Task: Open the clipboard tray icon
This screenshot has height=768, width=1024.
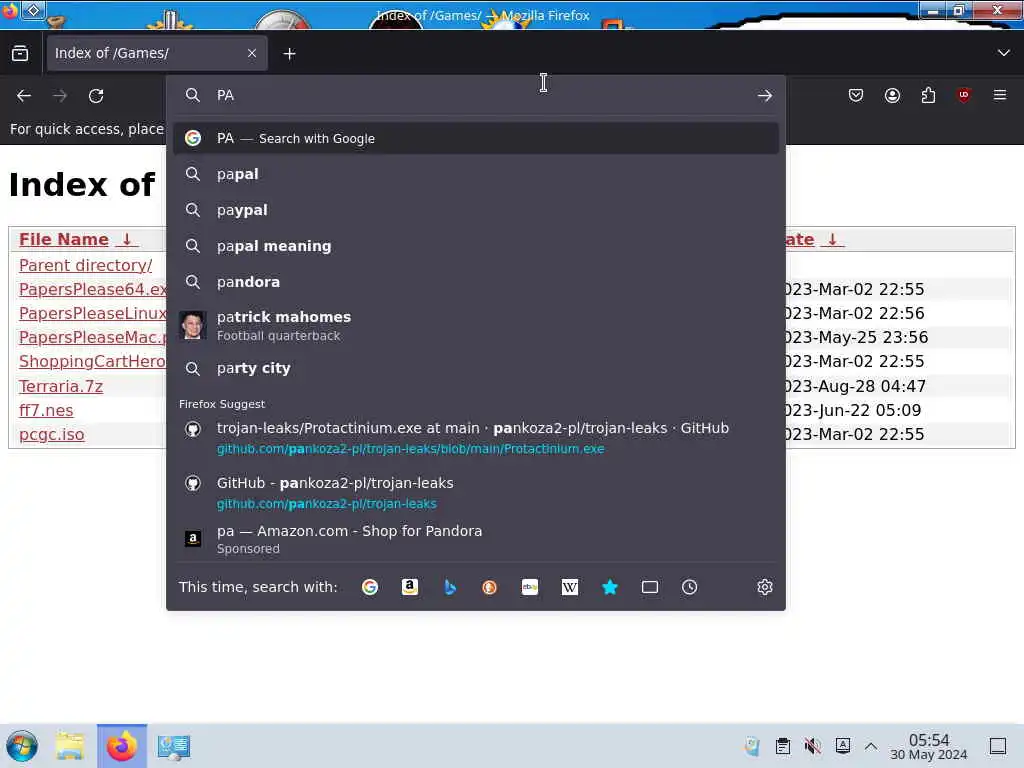Action: click(x=782, y=746)
